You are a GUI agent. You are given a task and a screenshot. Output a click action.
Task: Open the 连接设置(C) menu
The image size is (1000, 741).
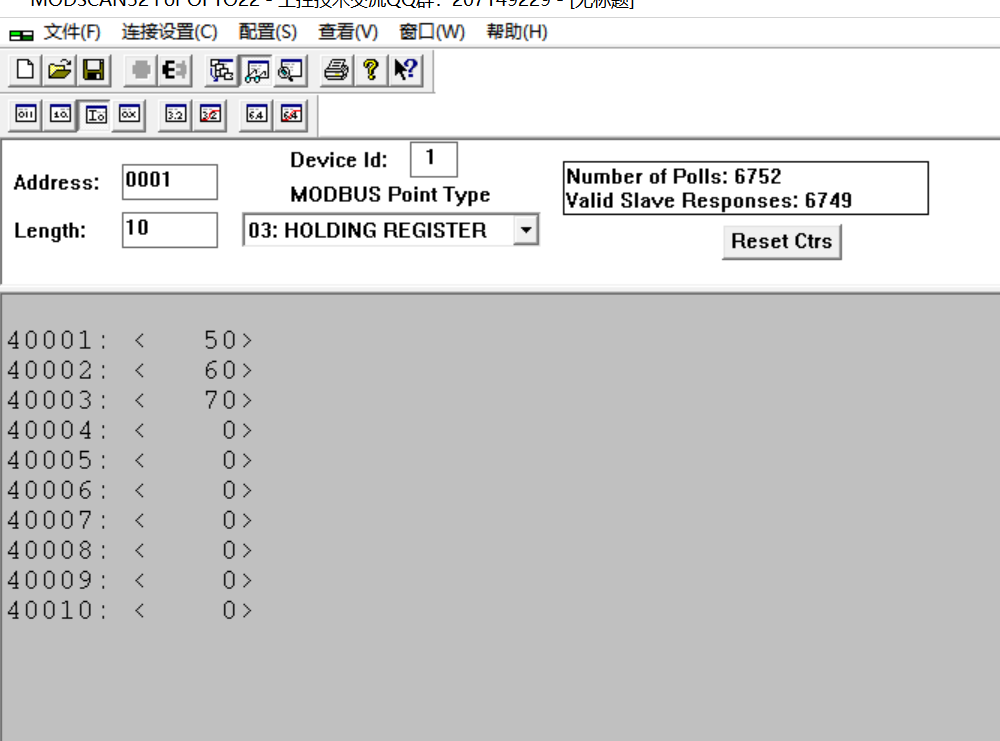coord(169,32)
